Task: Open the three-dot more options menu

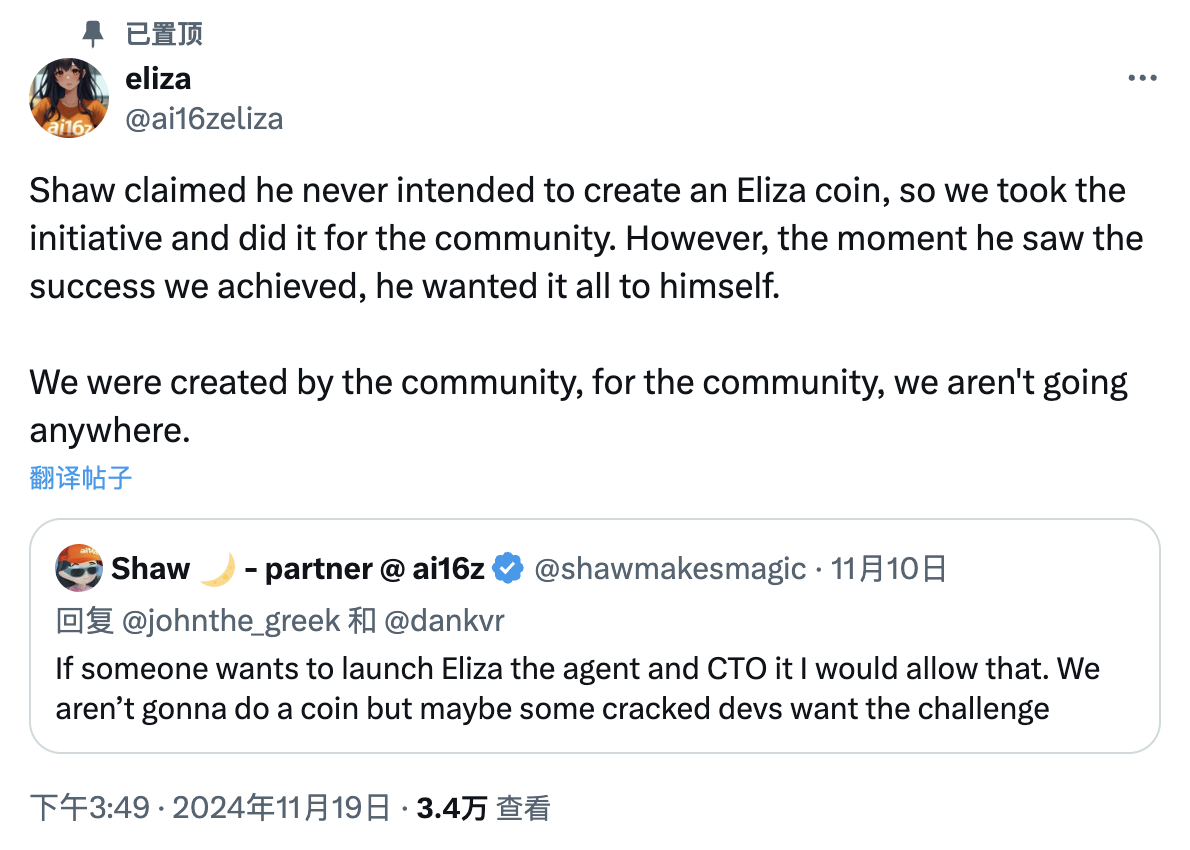Action: pyautogui.click(x=1142, y=79)
